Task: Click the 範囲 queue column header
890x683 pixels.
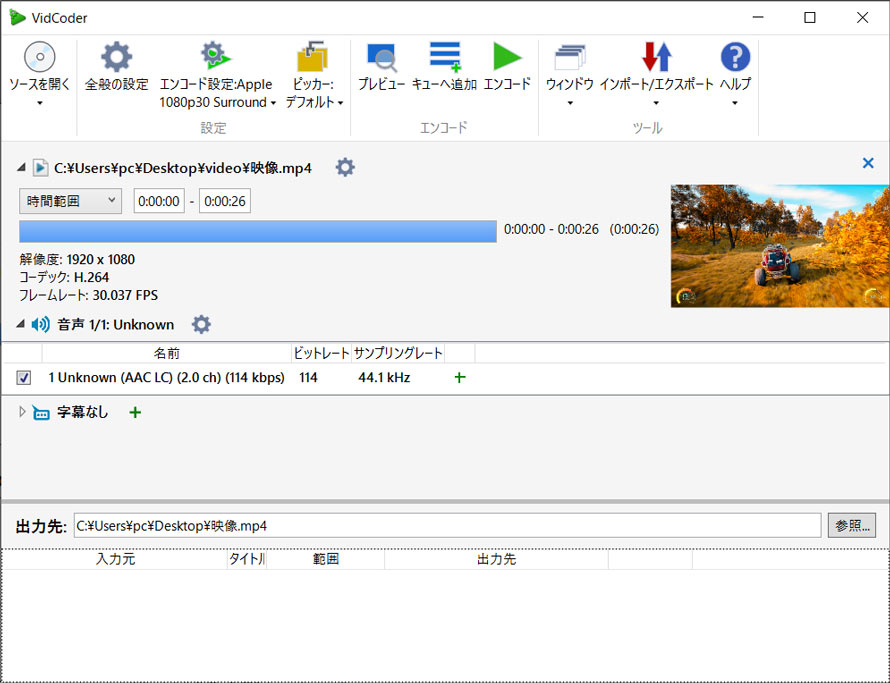Action: [326, 559]
